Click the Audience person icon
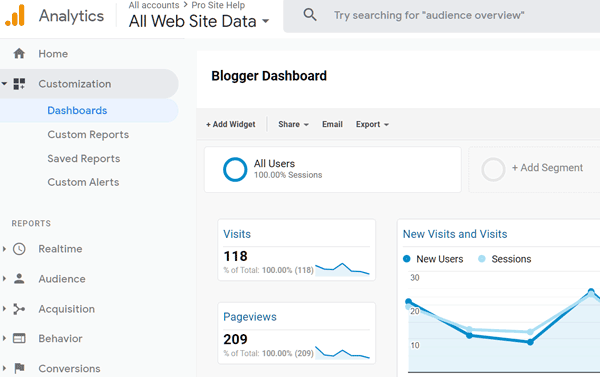 tap(19, 279)
